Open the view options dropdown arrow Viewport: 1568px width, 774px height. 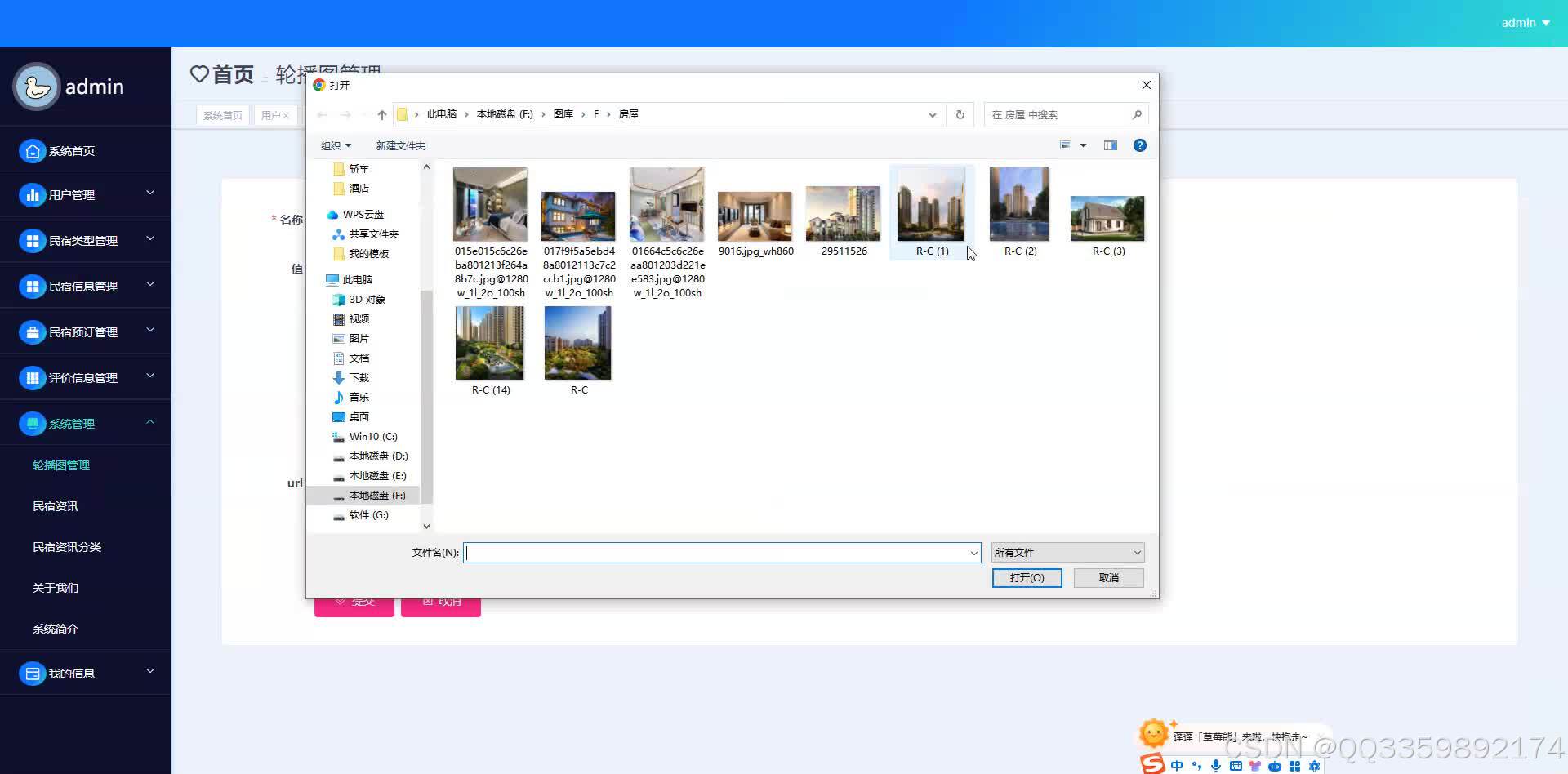click(x=1084, y=145)
